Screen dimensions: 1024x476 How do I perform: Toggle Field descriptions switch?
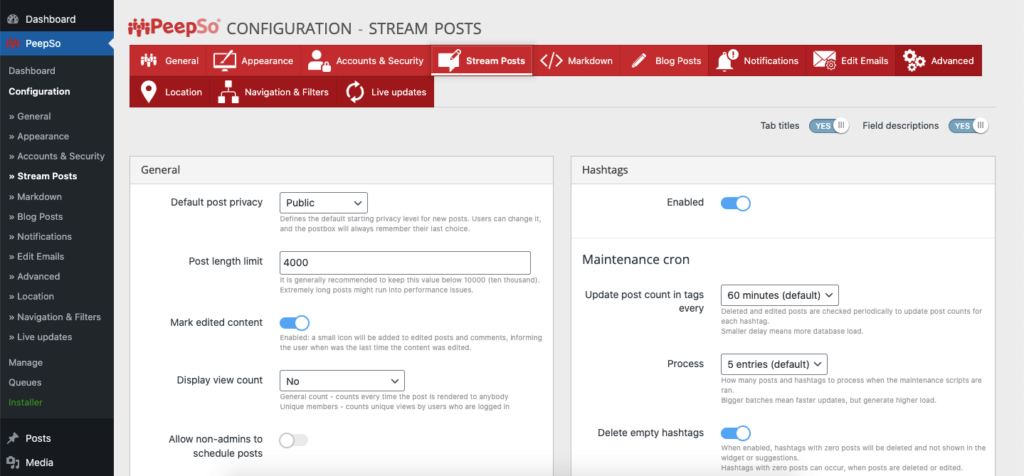pos(968,125)
